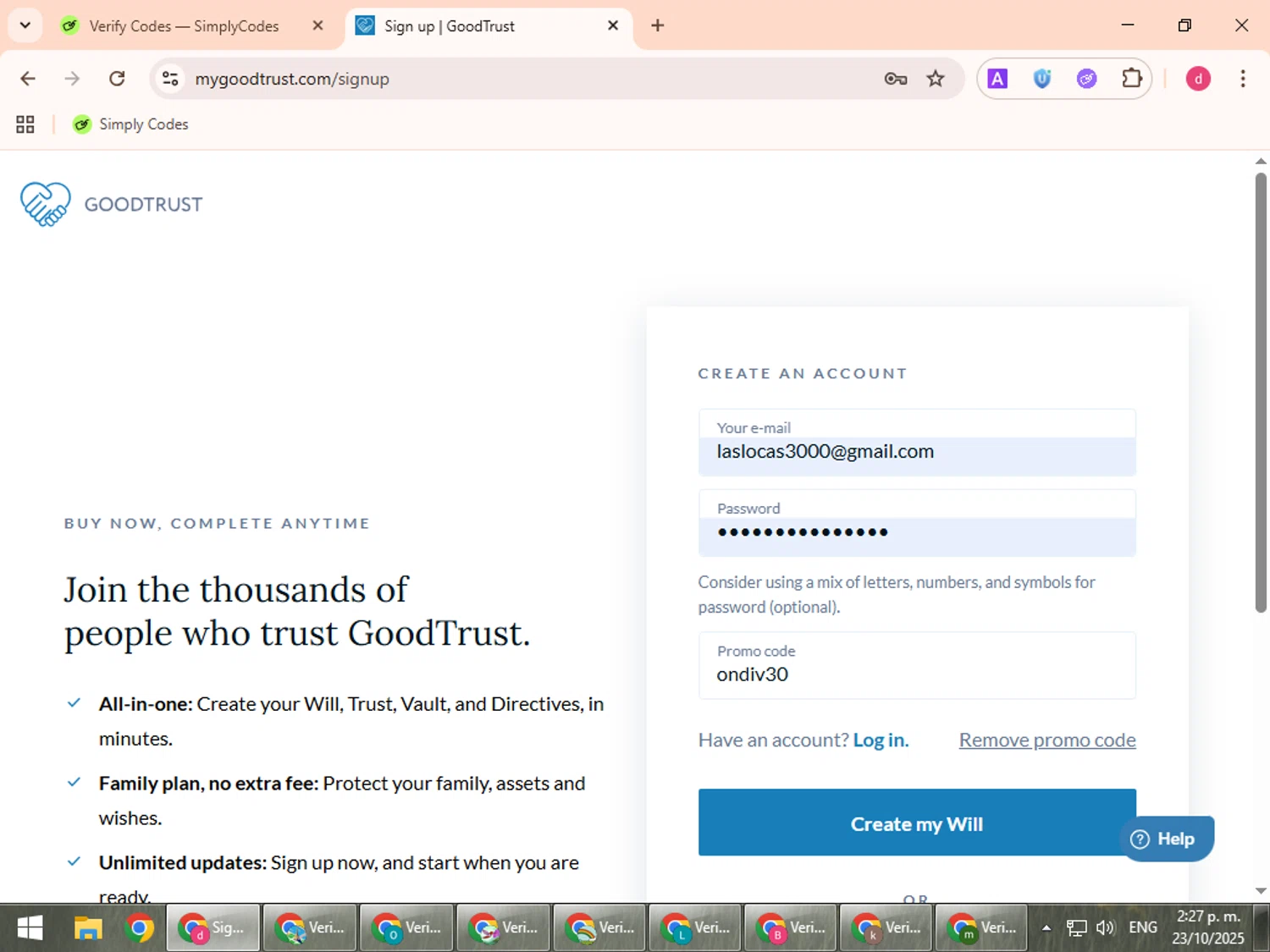Open a new browser tab

(x=658, y=25)
